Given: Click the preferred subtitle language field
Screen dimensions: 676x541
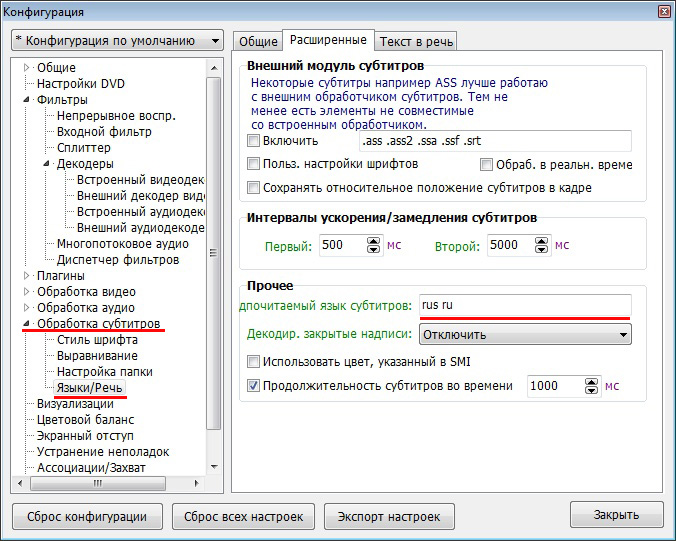Looking at the screenshot, I should (x=524, y=305).
